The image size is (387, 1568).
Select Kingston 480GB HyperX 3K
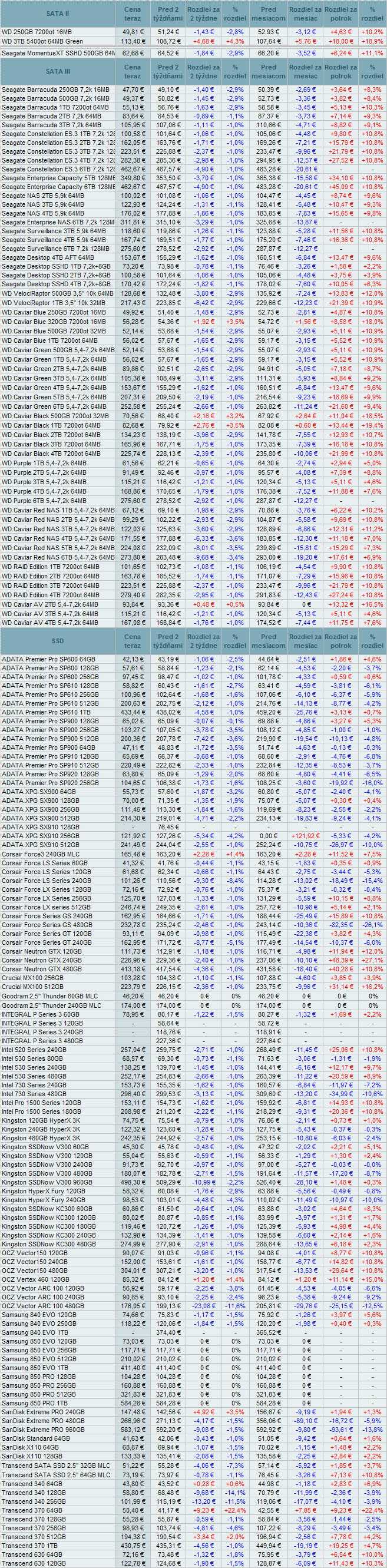41,1137
